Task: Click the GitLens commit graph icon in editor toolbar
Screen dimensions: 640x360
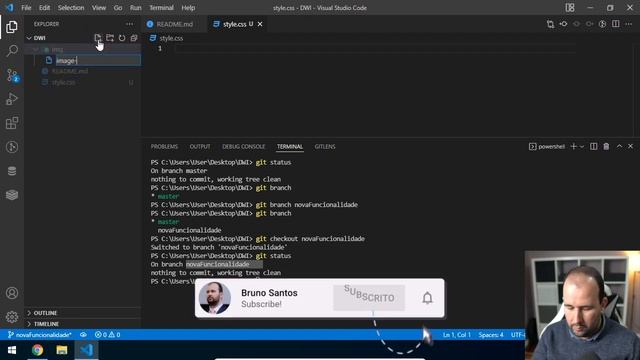Action: 563,24
